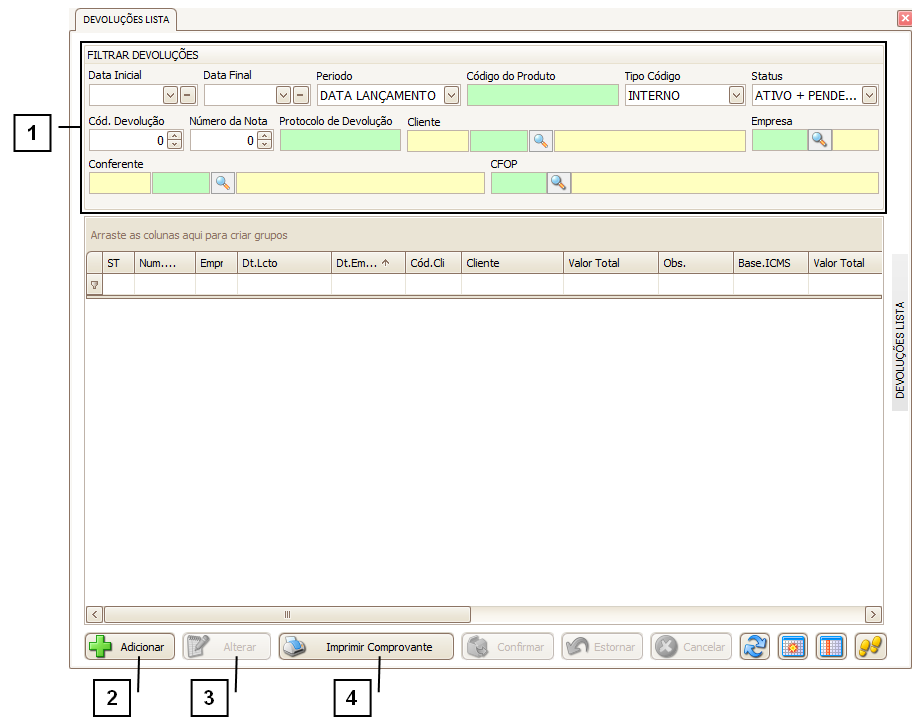
Task: Open the CFOP lookup magnifier
Action: pos(558,183)
